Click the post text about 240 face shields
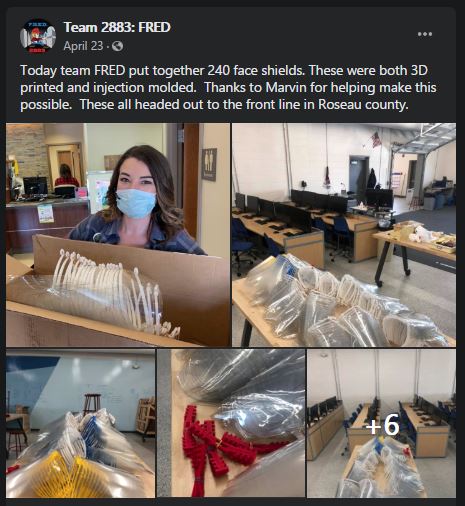Viewport: 465px width, 506px height. coord(228,88)
